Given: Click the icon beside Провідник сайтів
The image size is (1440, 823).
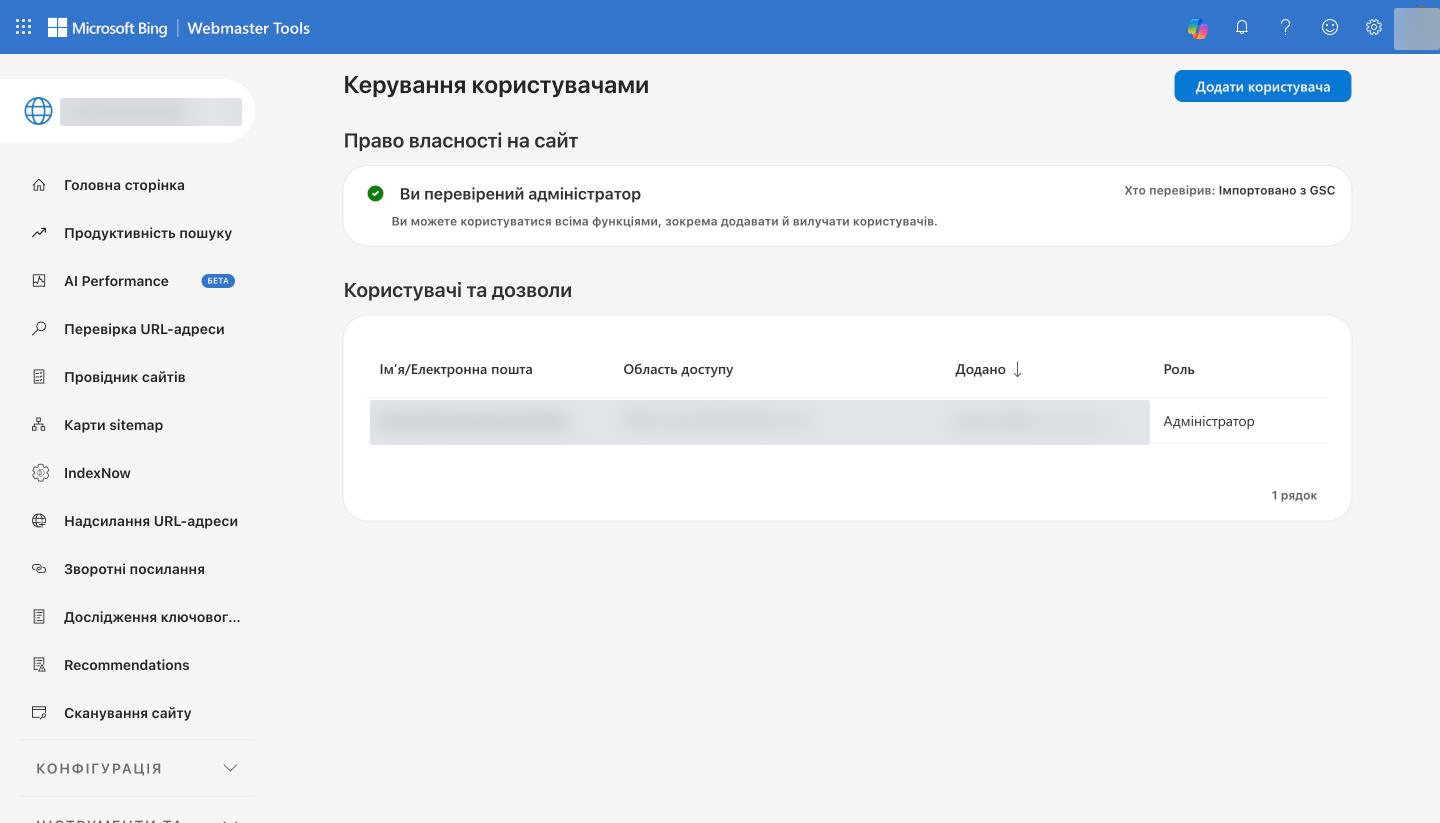Looking at the screenshot, I should click(x=39, y=377).
